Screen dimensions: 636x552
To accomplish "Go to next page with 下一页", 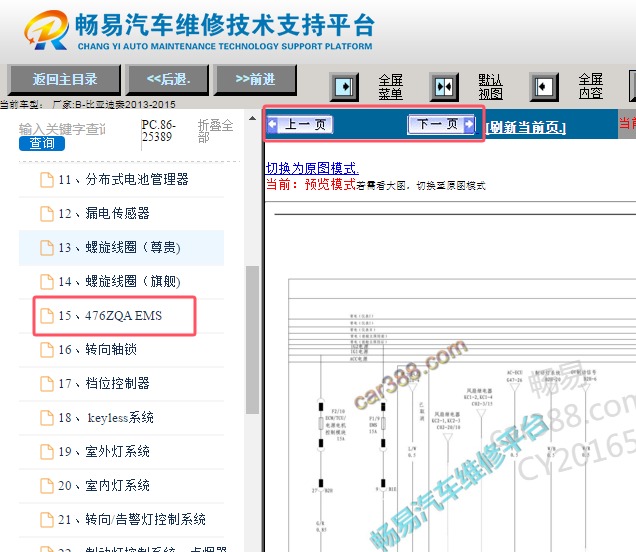I will 442,124.
